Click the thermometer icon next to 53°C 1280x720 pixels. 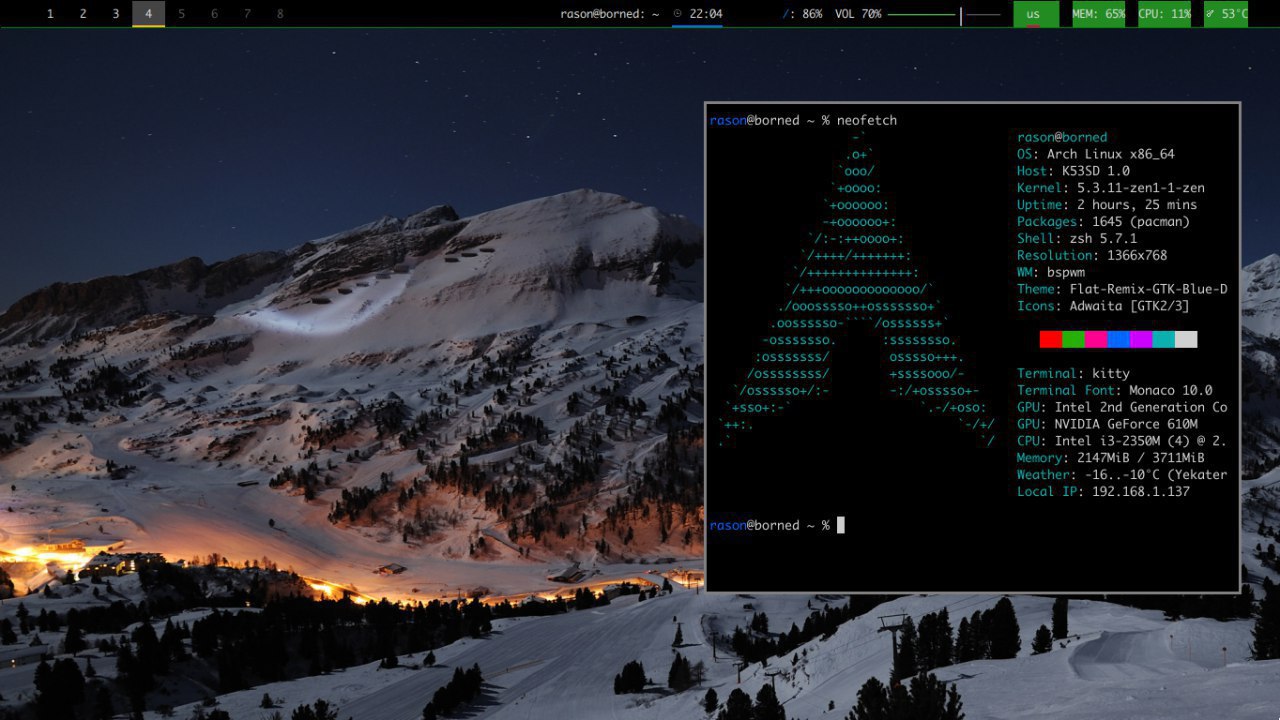pos(1211,14)
